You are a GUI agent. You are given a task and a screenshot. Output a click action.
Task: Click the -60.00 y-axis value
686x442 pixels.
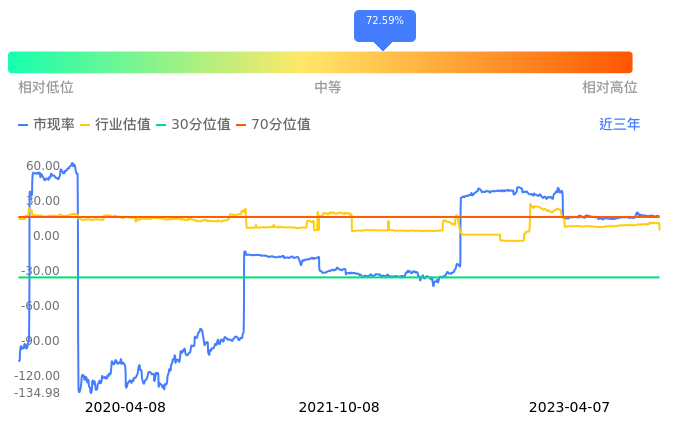42,306
